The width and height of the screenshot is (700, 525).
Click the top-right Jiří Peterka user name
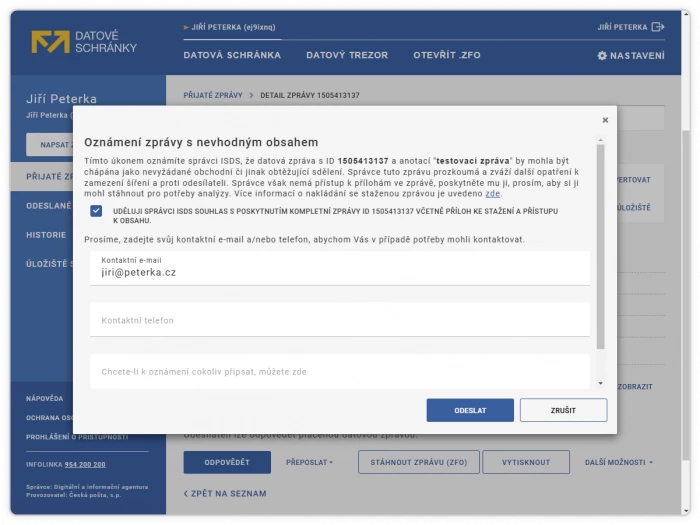pos(622,27)
